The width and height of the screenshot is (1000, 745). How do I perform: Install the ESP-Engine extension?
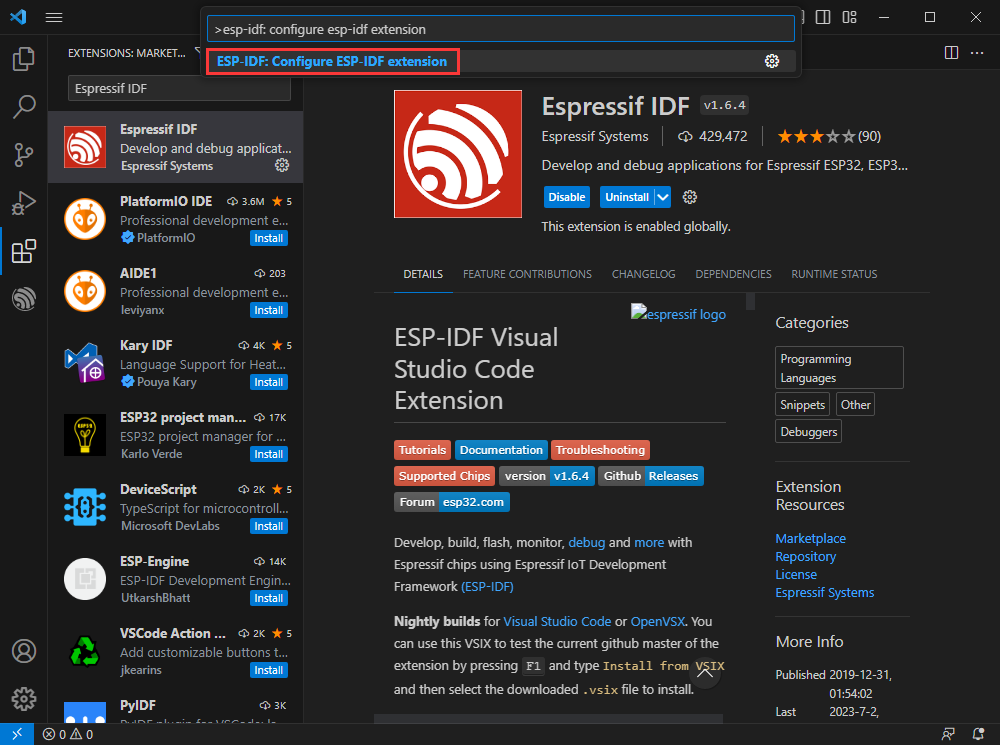(x=268, y=598)
